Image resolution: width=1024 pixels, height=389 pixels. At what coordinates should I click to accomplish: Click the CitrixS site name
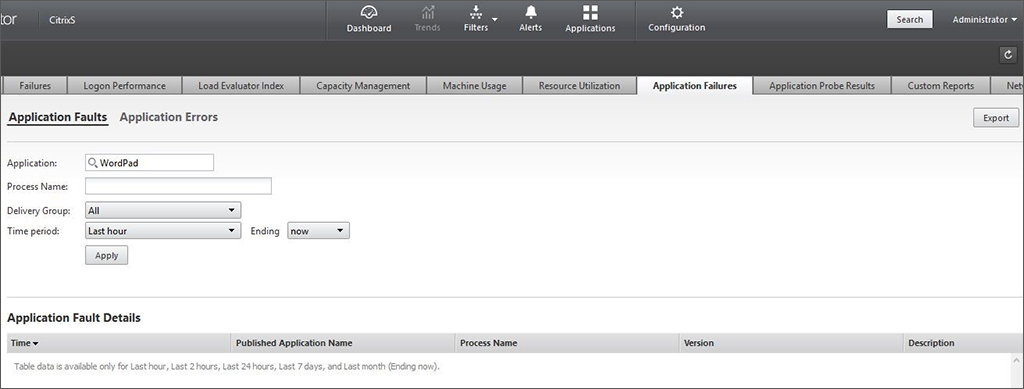tap(62, 20)
